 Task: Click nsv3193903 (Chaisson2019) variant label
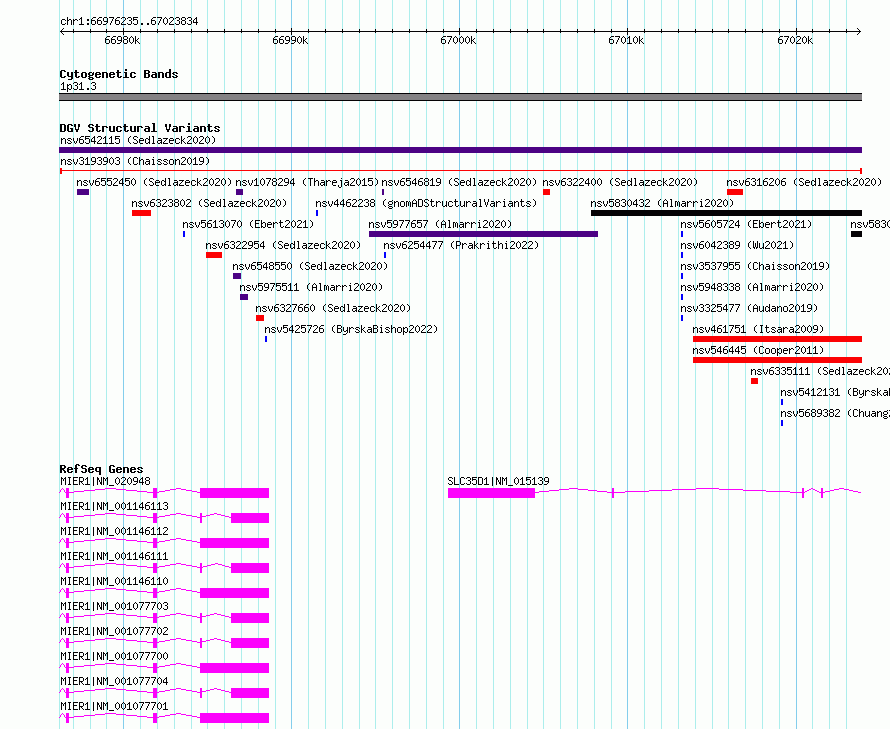(135, 161)
